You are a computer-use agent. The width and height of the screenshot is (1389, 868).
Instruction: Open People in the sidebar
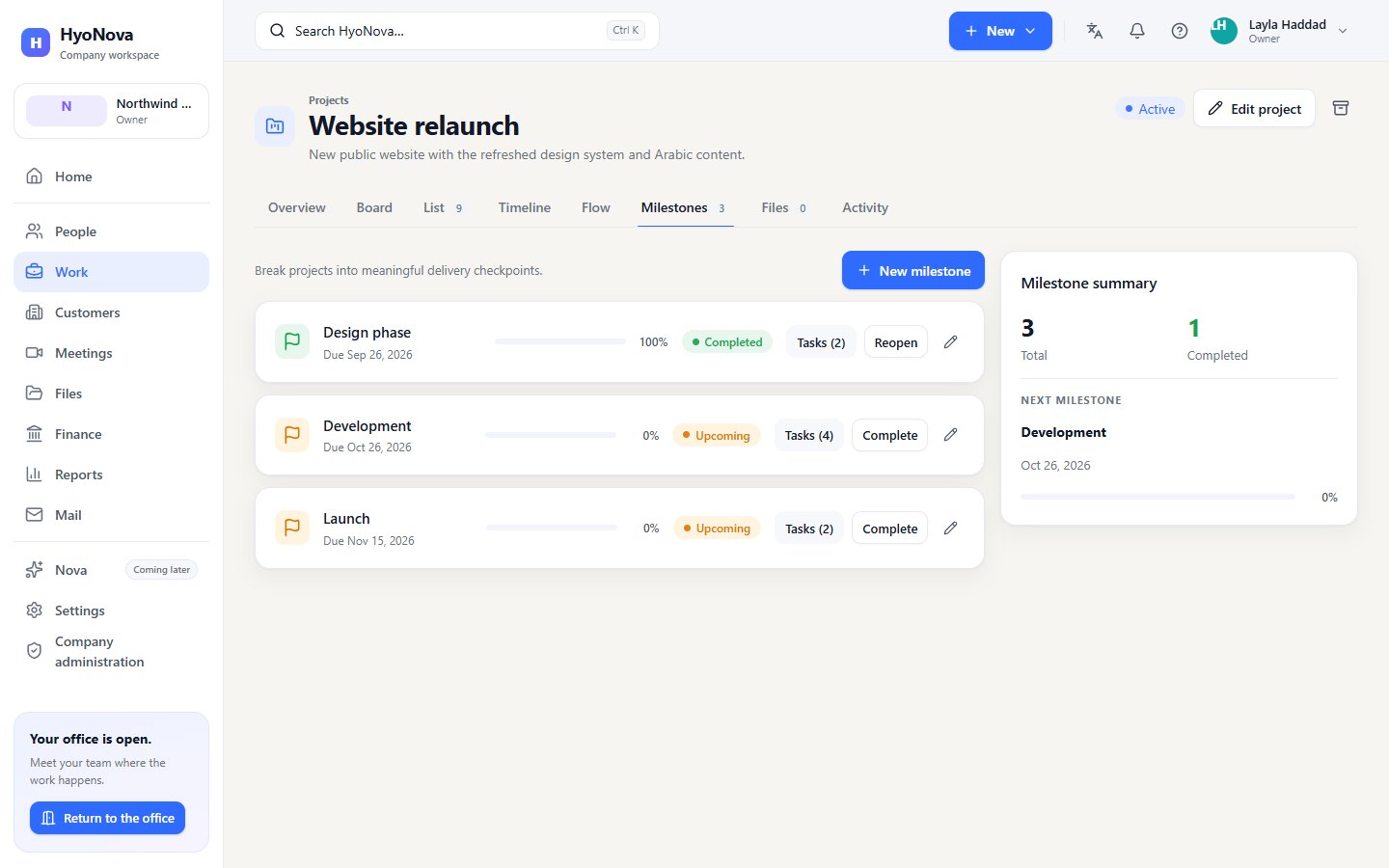(x=111, y=231)
